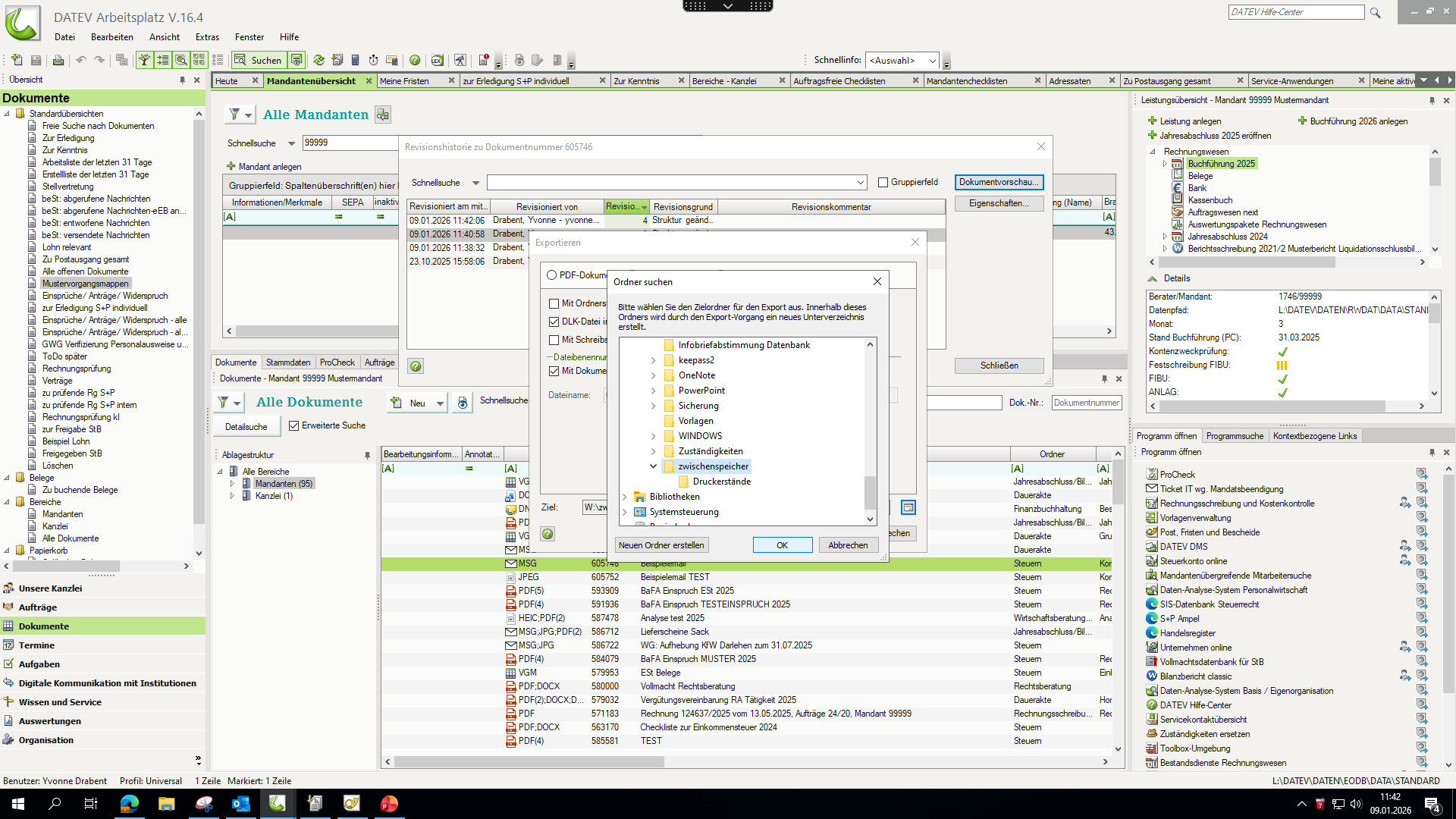Viewport: 1456px width, 819px height.
Task: Uncheck the DLK-Datei checkbox
Action: click(554, 322)
